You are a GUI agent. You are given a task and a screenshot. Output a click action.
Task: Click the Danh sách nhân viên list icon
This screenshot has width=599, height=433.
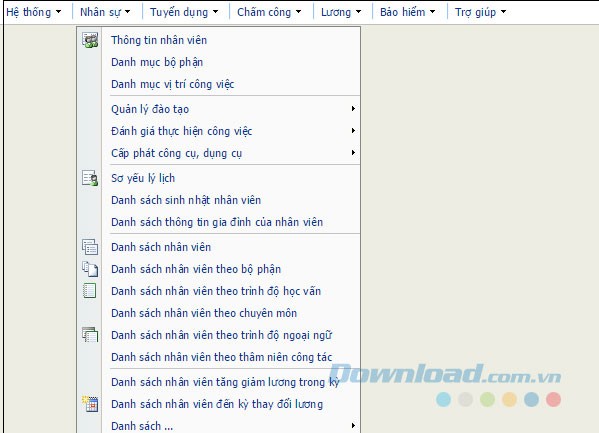(x=90, y=247)
